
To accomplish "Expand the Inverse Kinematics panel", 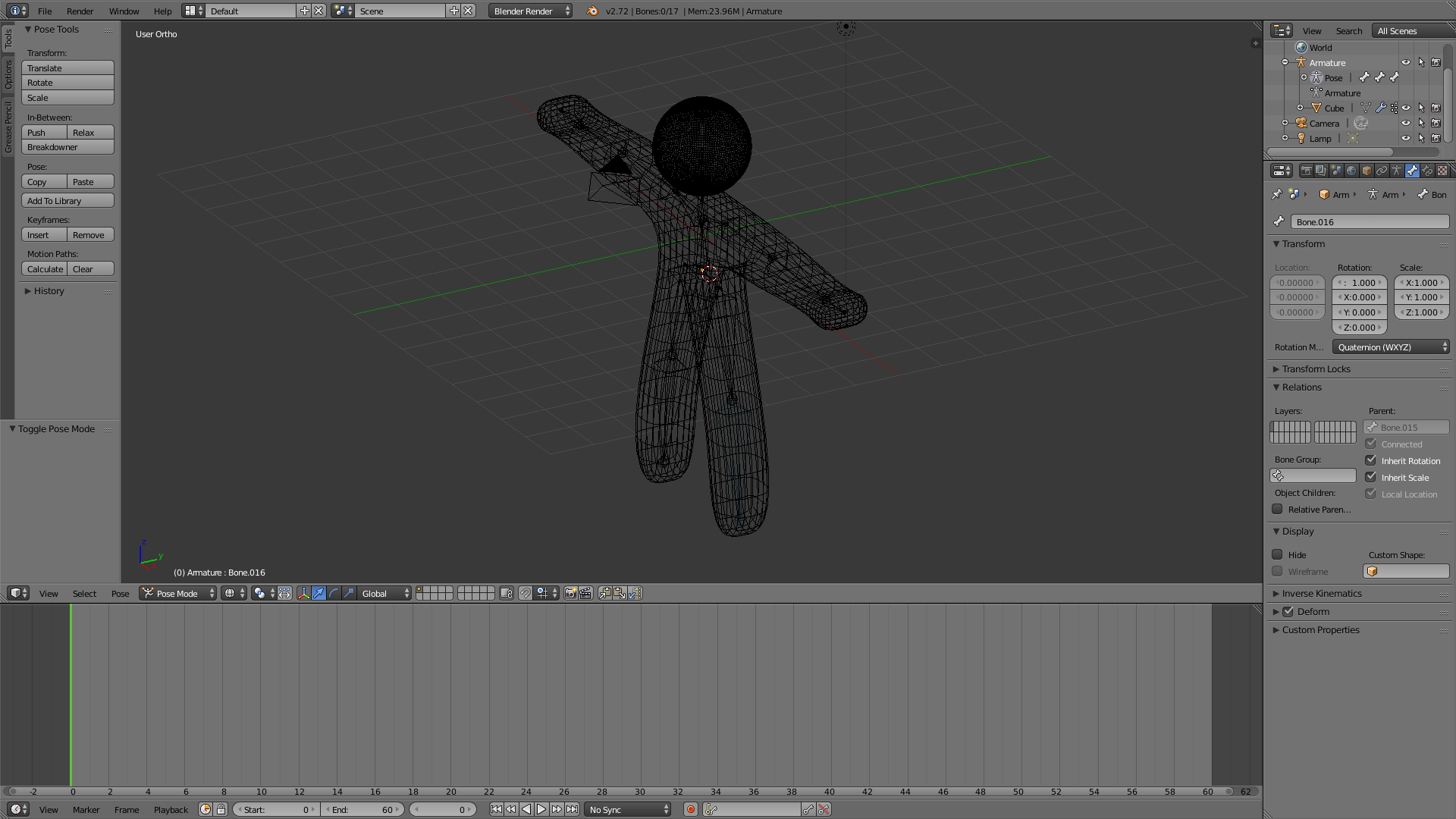I will 1321,593.
